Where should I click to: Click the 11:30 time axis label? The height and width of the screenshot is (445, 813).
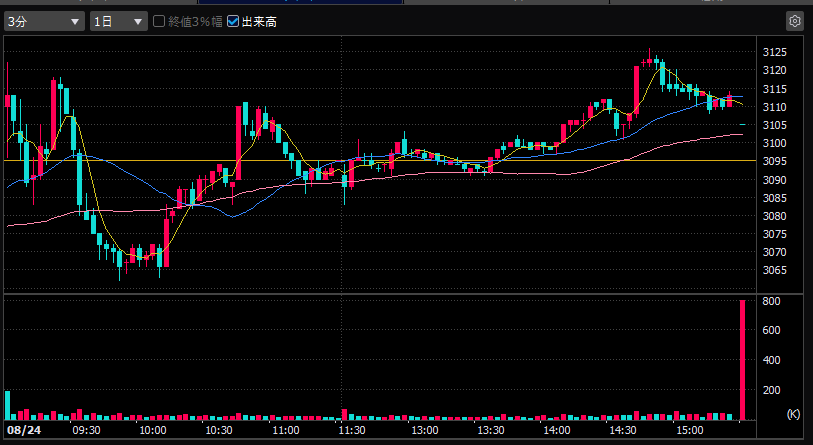click(352, 430)
